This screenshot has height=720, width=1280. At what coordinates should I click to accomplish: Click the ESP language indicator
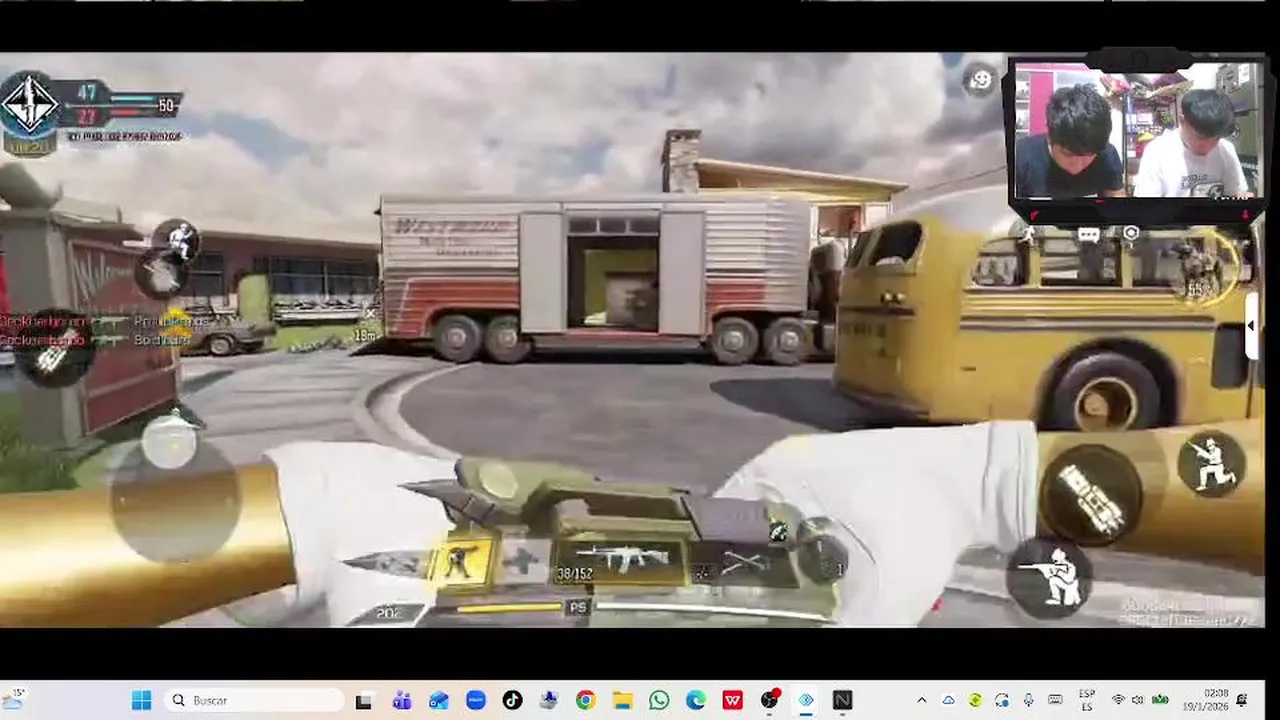[x=1087, y=700]
